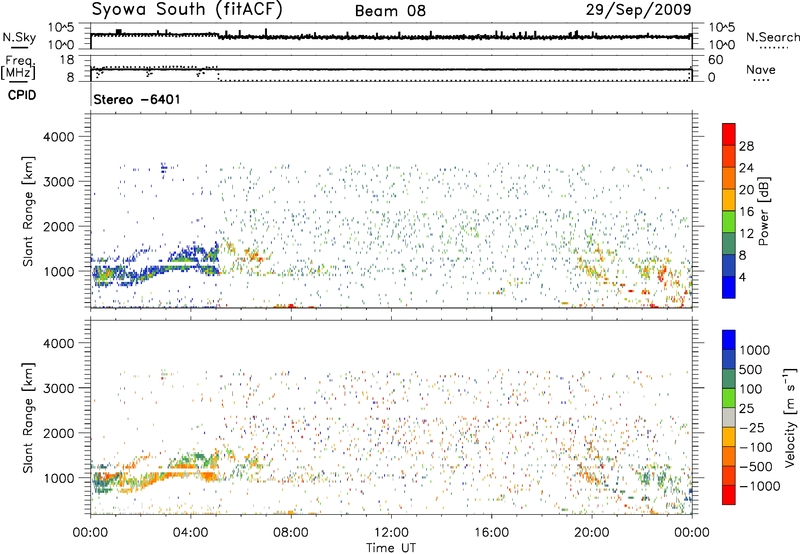The height and width of the screenshot is (554, 800).
Task: Click "4000" tick on power panel range axis
Action: pyautogui.click(x=58, y=137)
